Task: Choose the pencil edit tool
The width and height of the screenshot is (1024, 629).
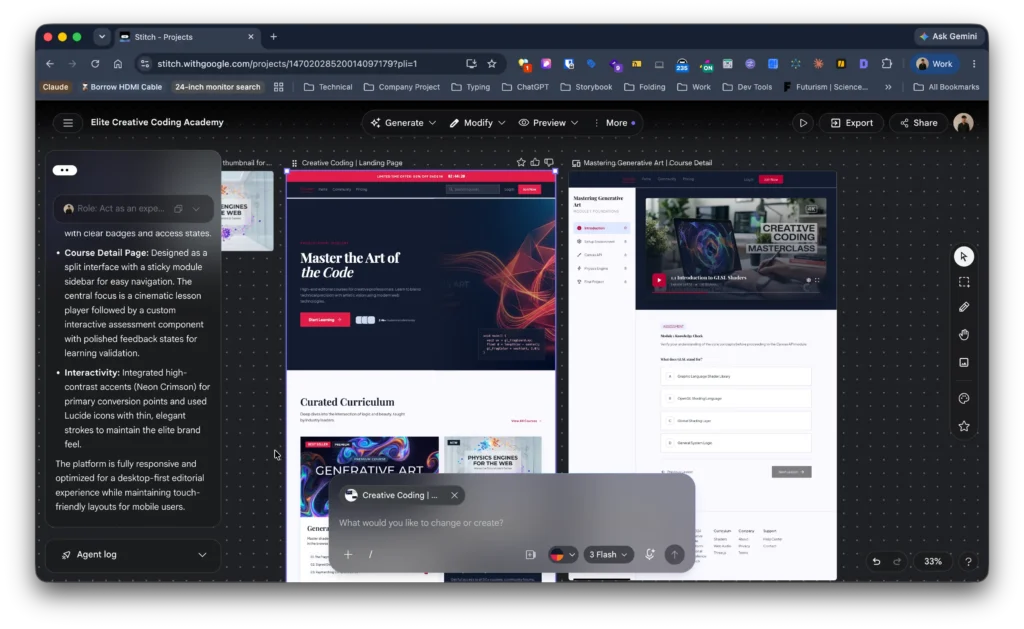Action: click(x=963, y=307)
